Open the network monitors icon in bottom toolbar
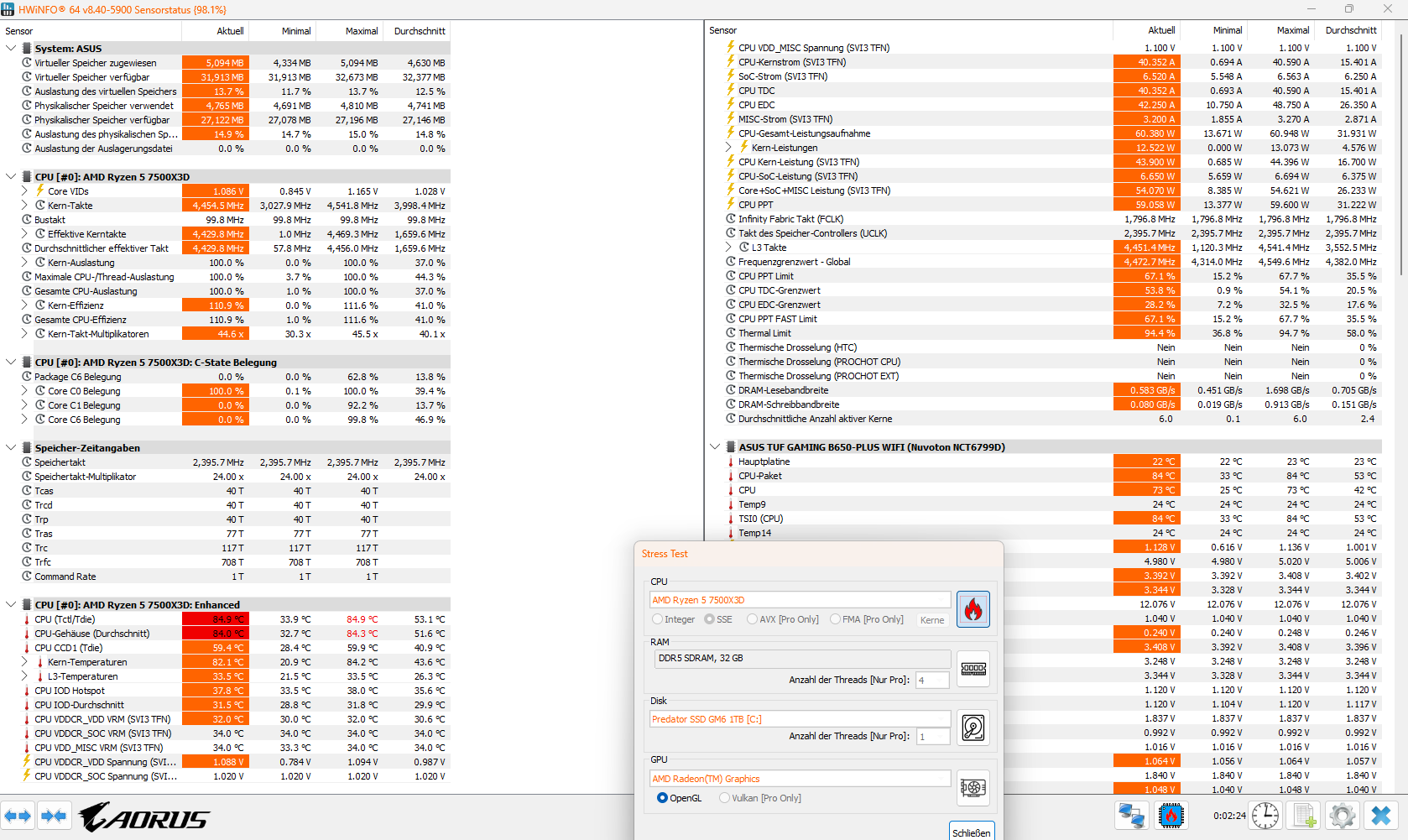This screenshot has height=840, width=1408. 1131,816
